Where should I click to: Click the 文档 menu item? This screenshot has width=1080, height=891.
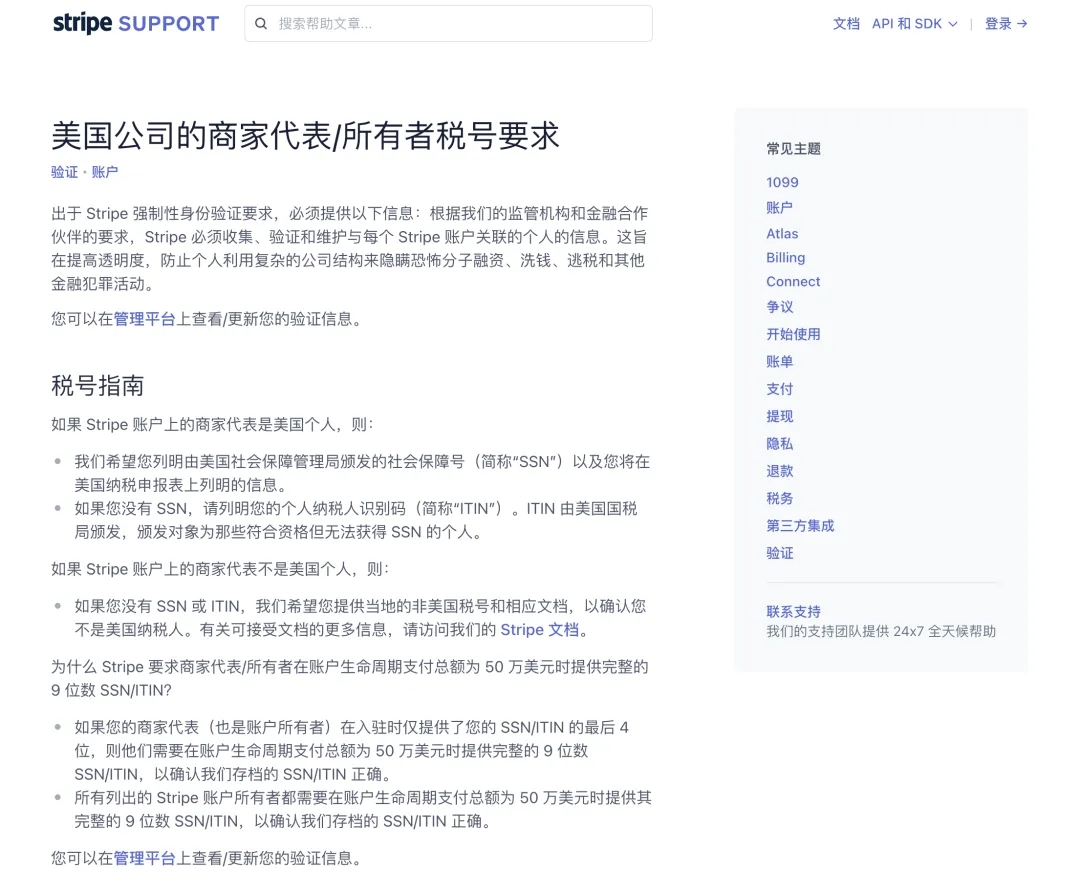(x=846, y=23)
